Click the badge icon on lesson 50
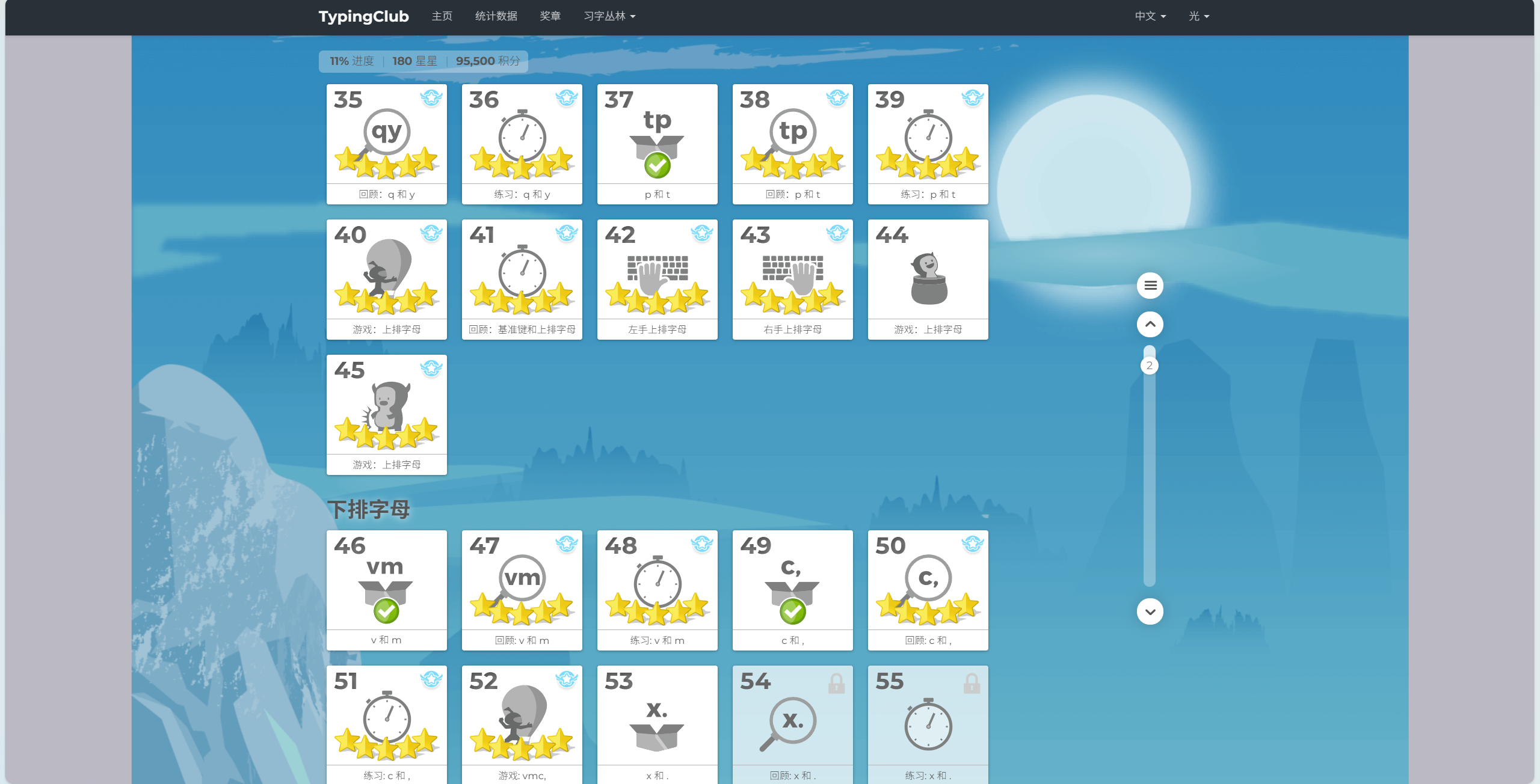Viewport: 1540px width, 784px height. [x=973, y=544]
